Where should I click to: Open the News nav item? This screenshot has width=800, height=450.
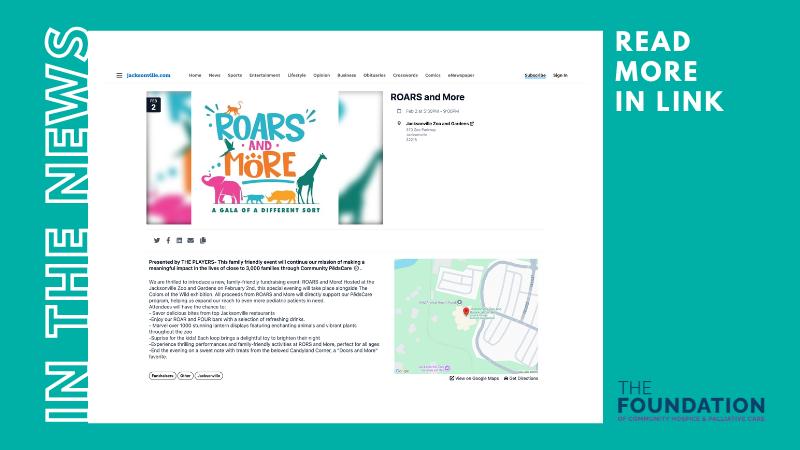tap(214, 76)
